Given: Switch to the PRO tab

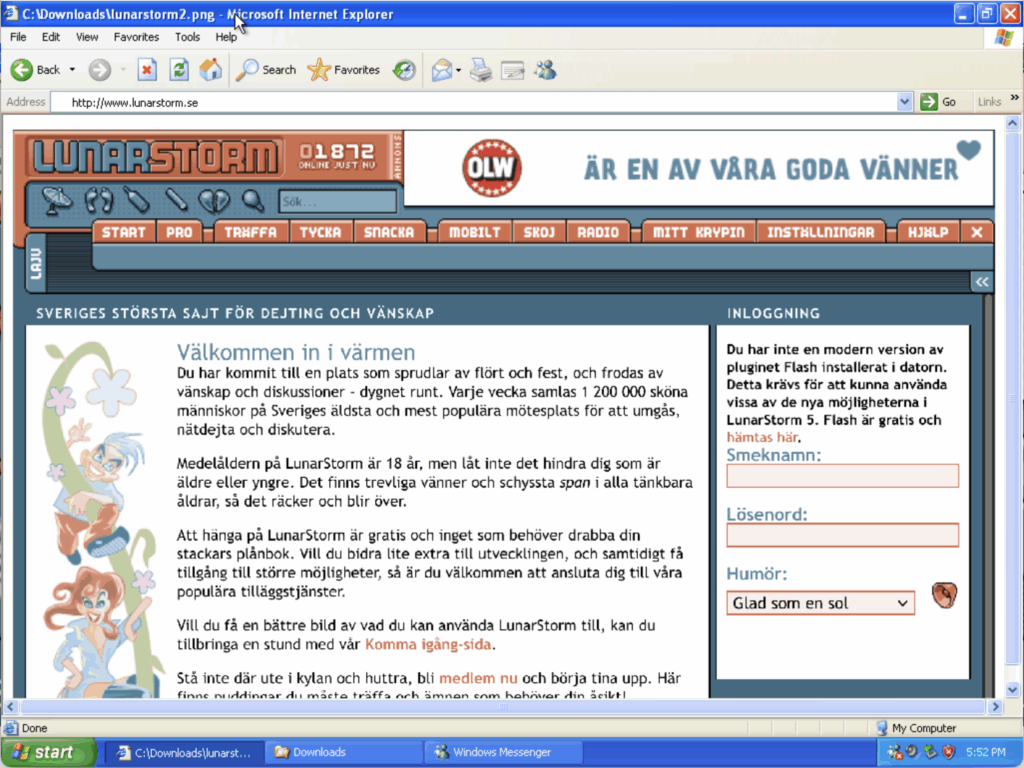Looking at the screenshot, I should point(179,232).
